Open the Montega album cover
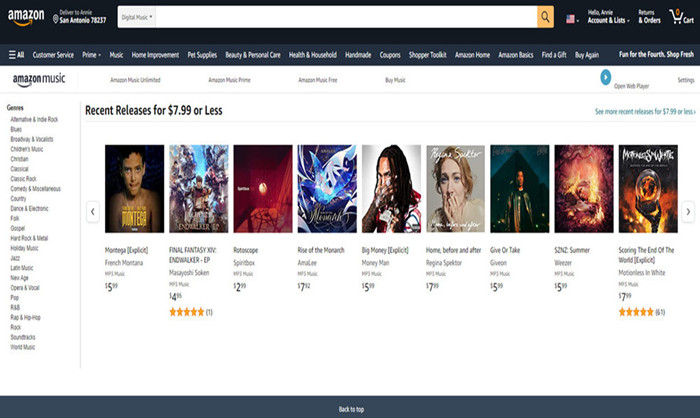700x418 pixels. [x=134, y=188]
